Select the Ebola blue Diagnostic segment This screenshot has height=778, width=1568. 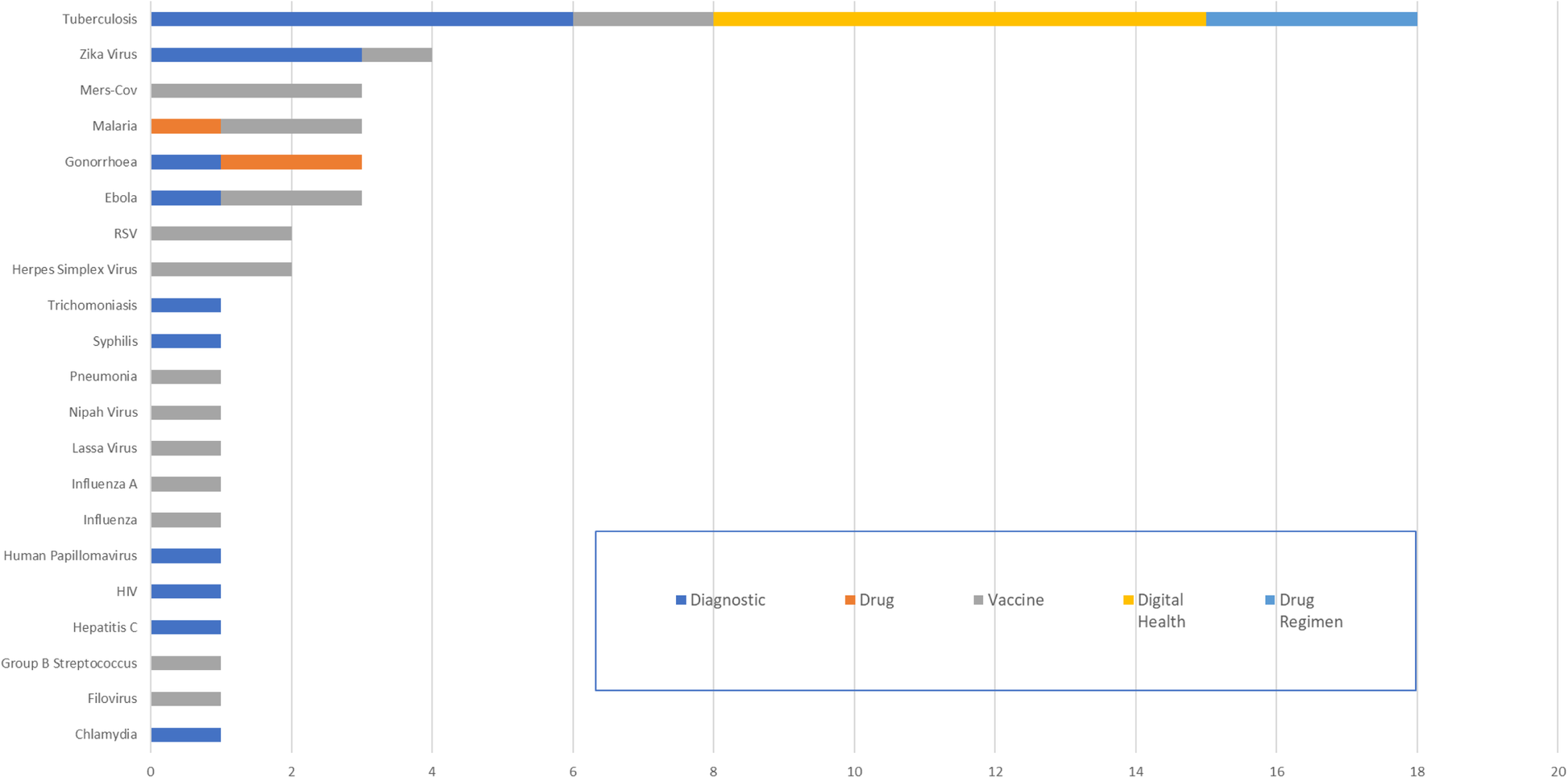186,198
